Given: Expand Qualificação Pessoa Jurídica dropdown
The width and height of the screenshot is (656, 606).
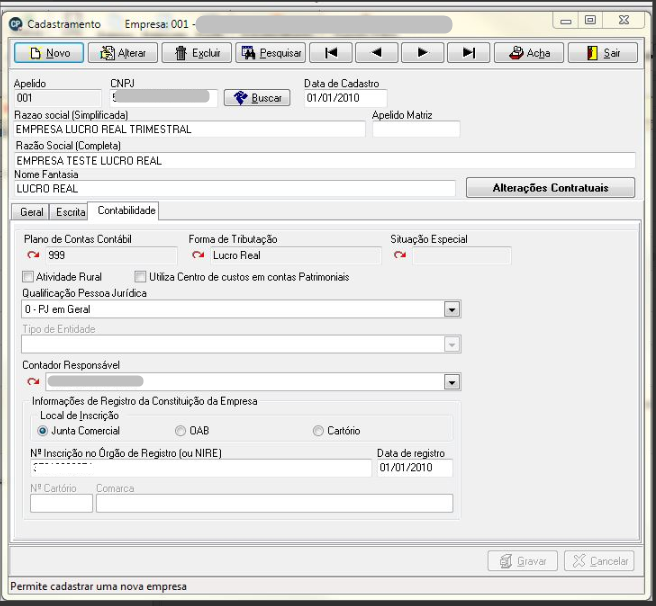Looking at the screenshot, I should pos(452,310).
